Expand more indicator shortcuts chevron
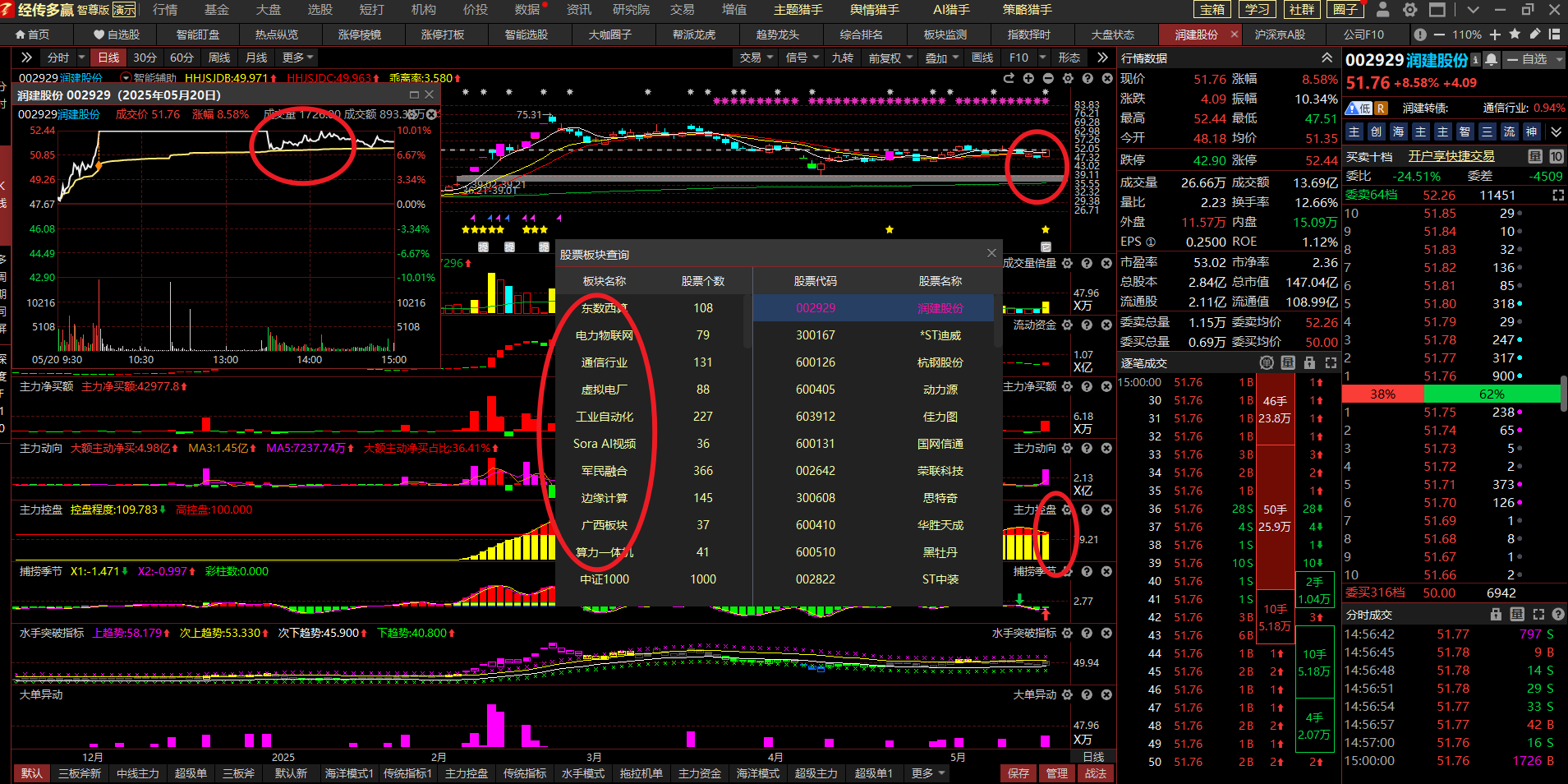 (1556, 131)
